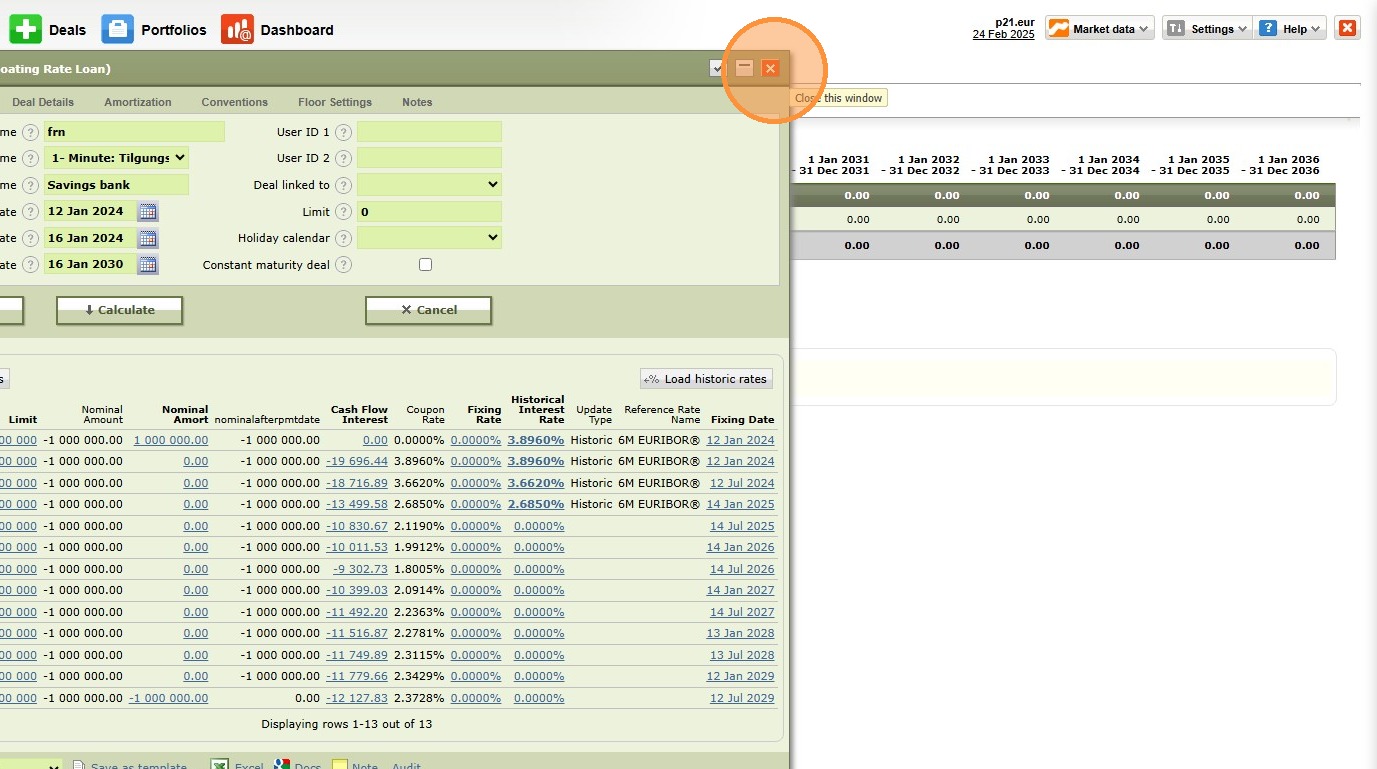Click the checkmark icon in the loan title bar

[x=717, y=68]
